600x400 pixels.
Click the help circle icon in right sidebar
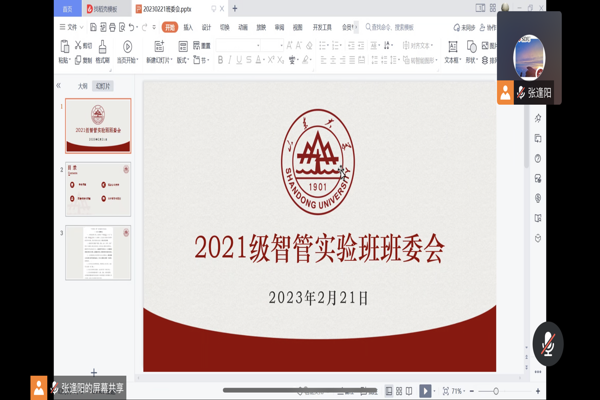click(538, 158)
